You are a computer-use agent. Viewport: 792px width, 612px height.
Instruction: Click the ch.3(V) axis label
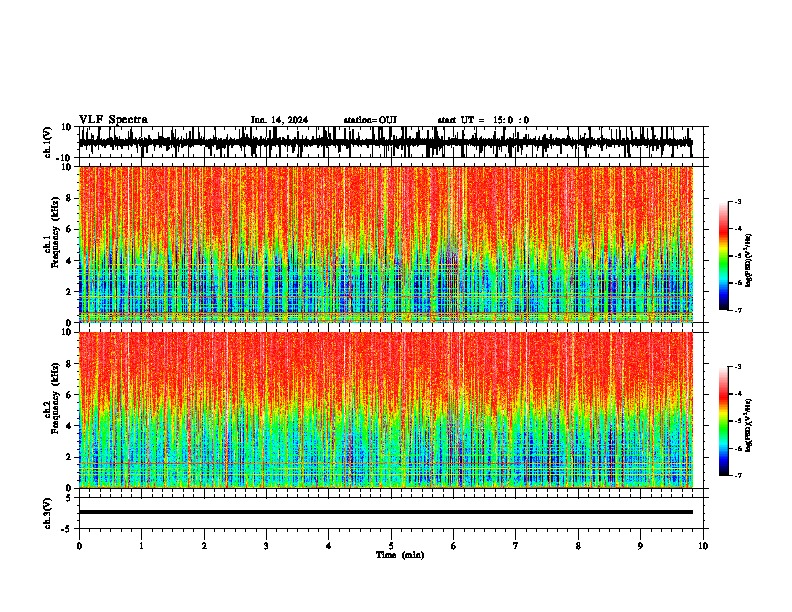(48, 513)
